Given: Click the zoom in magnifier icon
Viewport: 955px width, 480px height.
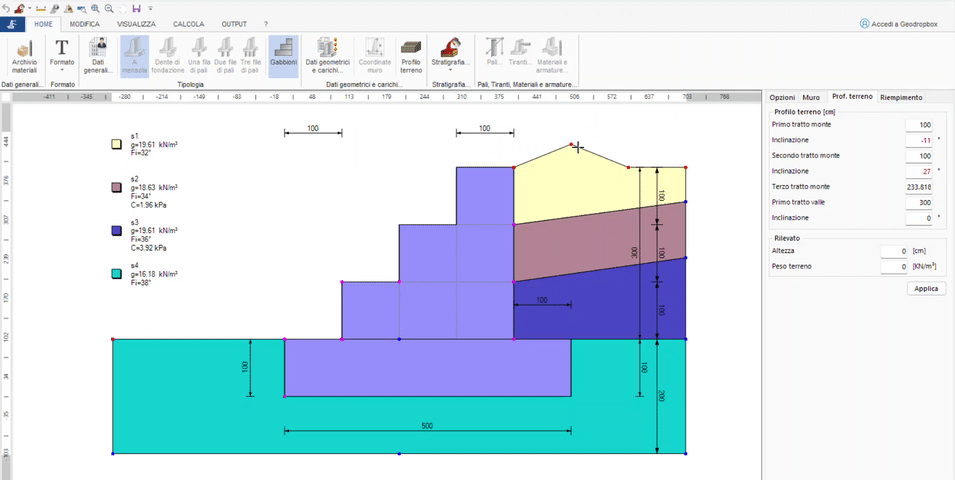Looking at the screenshot, I should (95, 7).
